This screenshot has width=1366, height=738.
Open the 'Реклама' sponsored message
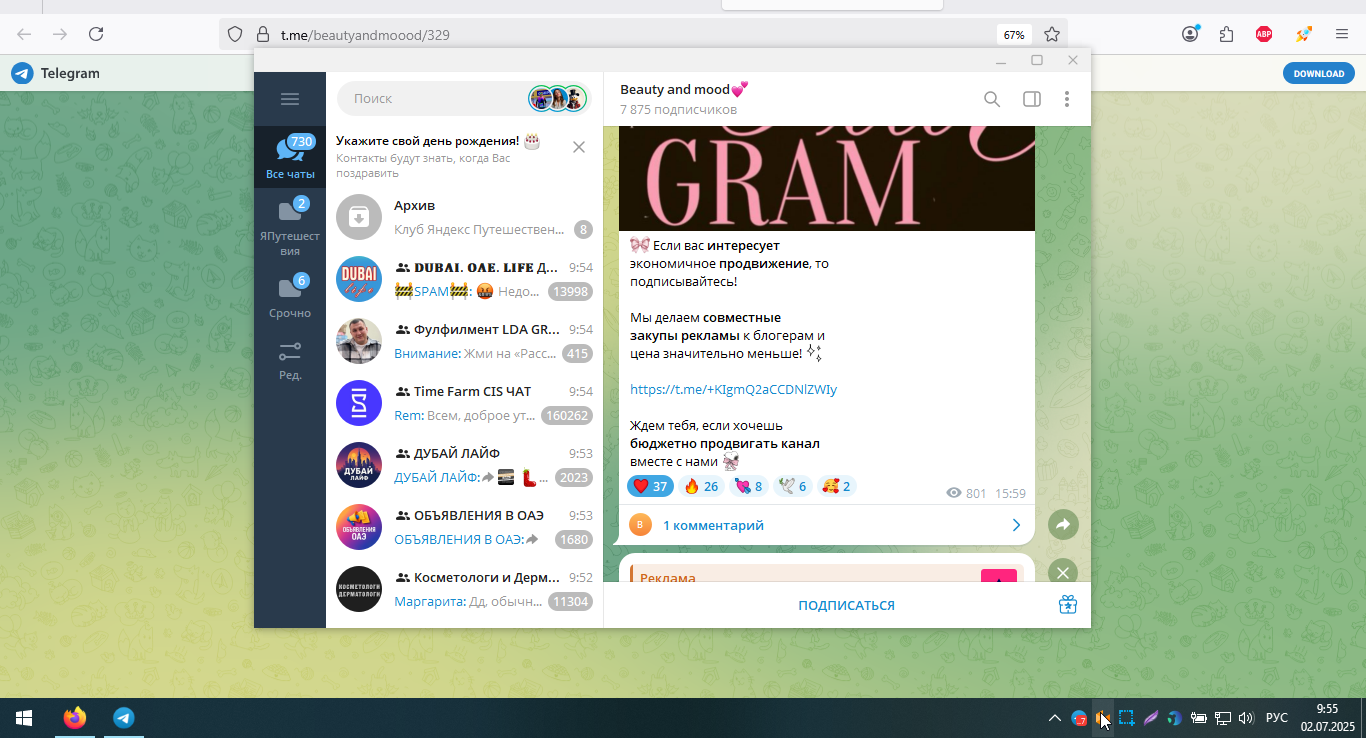827,572
